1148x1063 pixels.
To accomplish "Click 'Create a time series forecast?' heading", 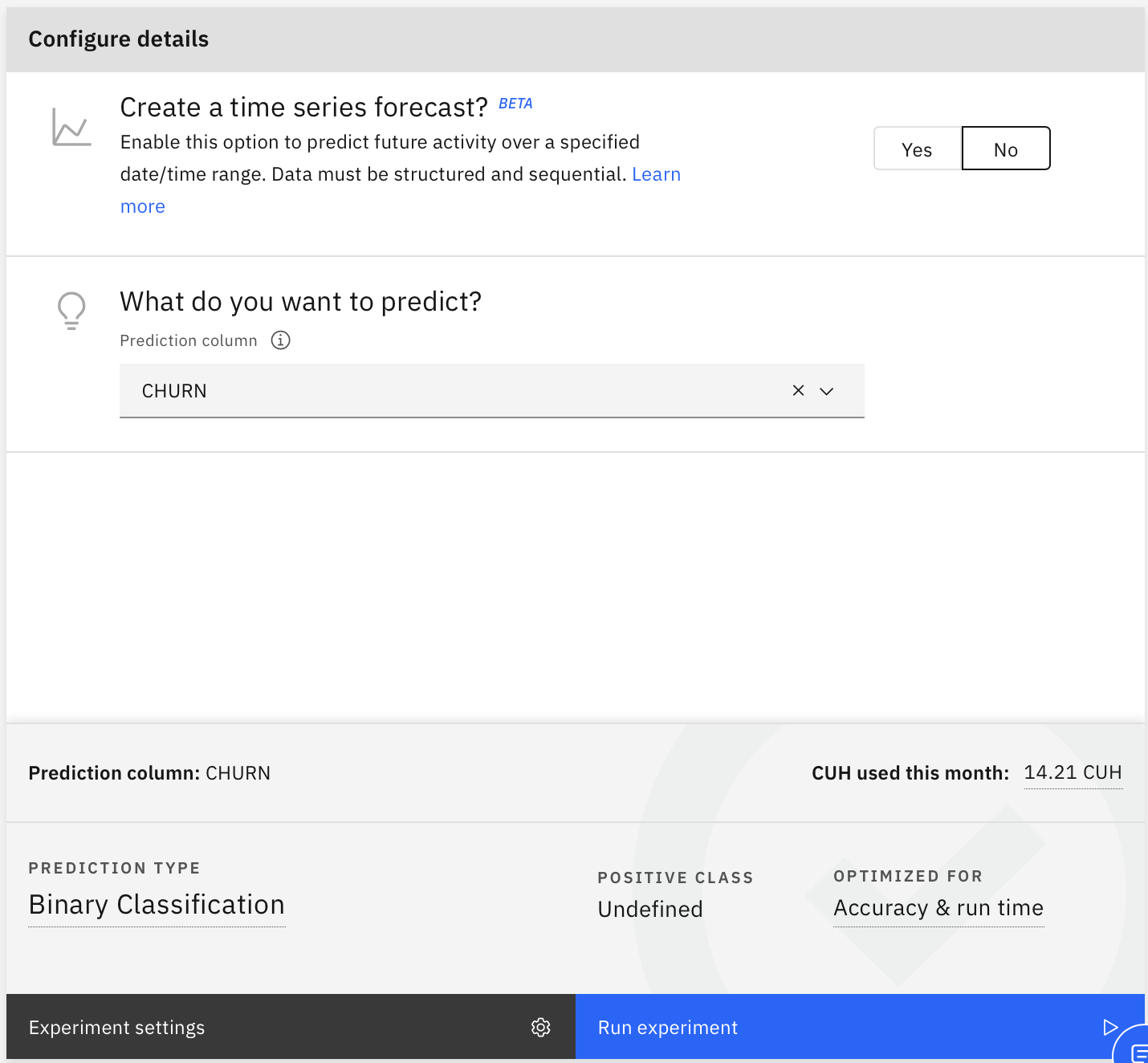I will point(304,108).
